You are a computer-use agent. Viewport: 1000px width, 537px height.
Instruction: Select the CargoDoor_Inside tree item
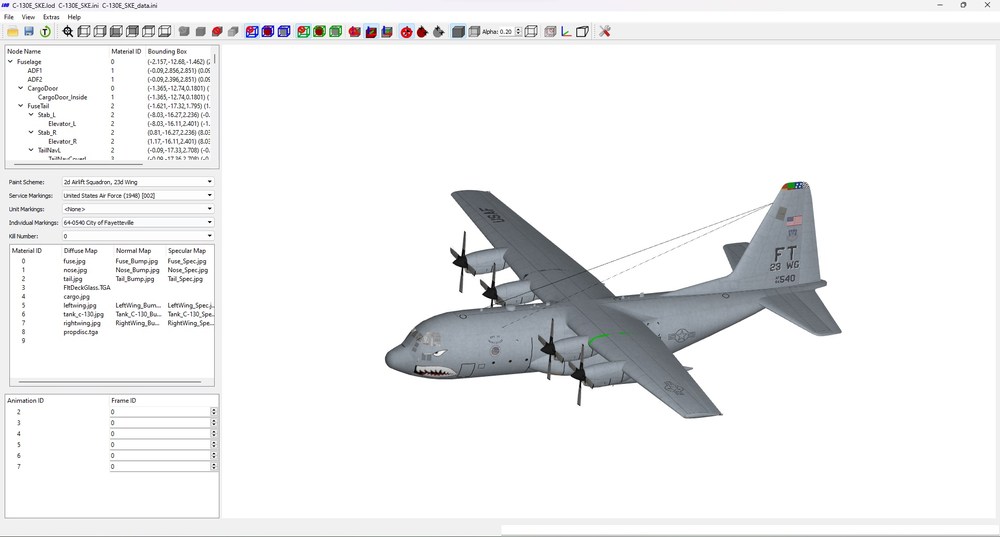pyautogui.click(x=62, y=97)
